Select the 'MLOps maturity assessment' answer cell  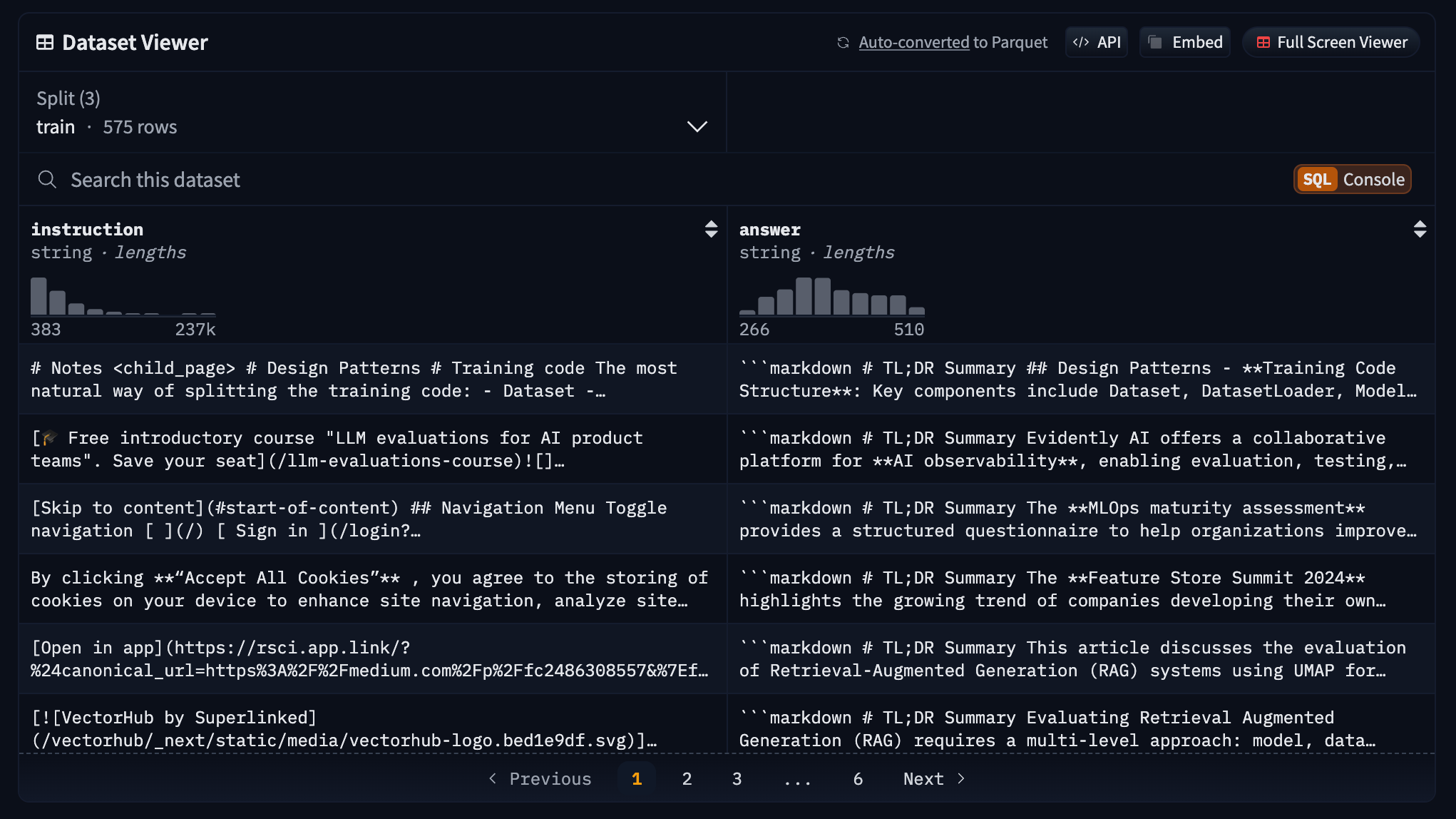pyautogui.click(x=1081, y=519)
